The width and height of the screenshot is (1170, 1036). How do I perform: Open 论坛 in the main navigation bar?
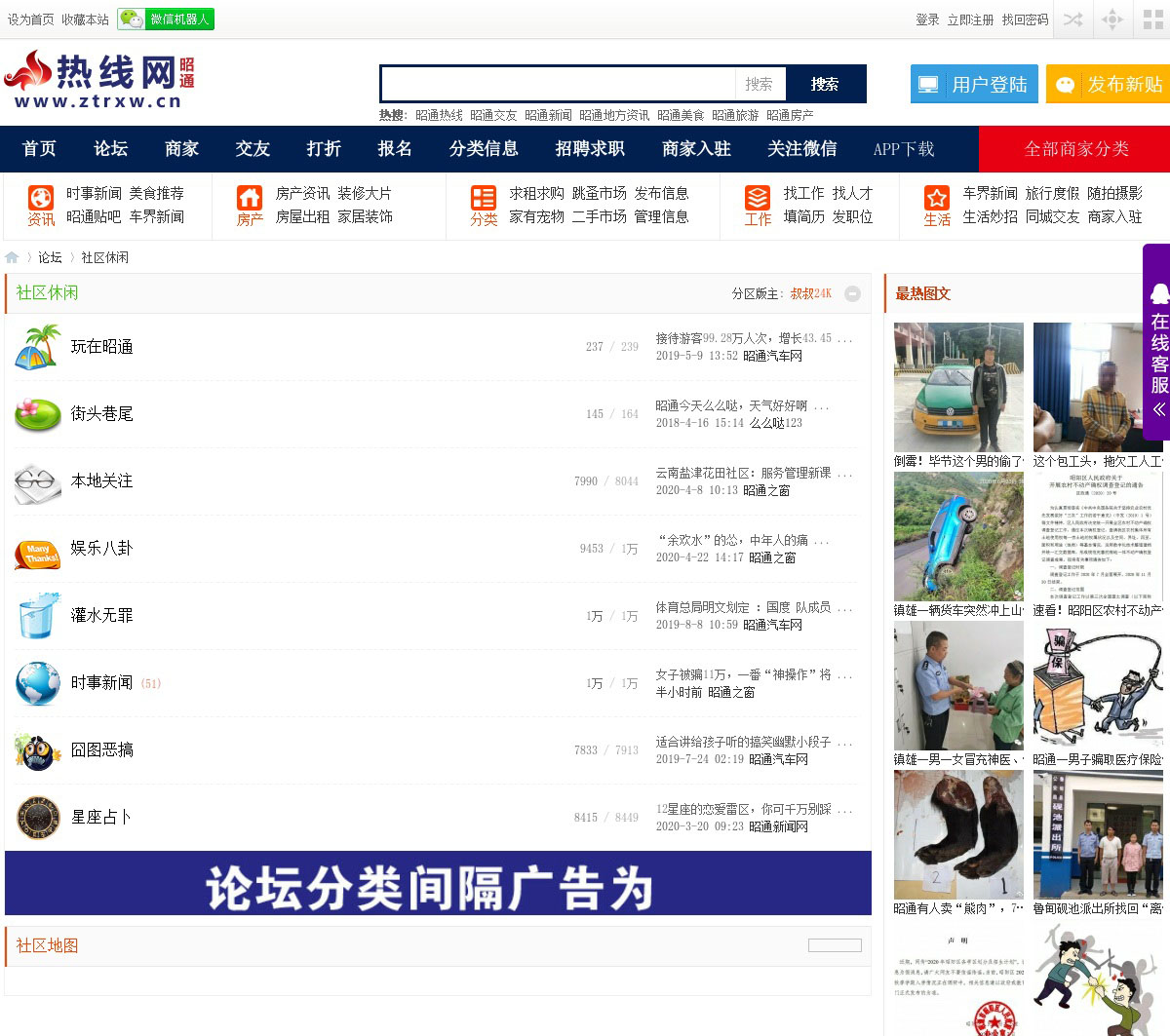pos(110,149)
